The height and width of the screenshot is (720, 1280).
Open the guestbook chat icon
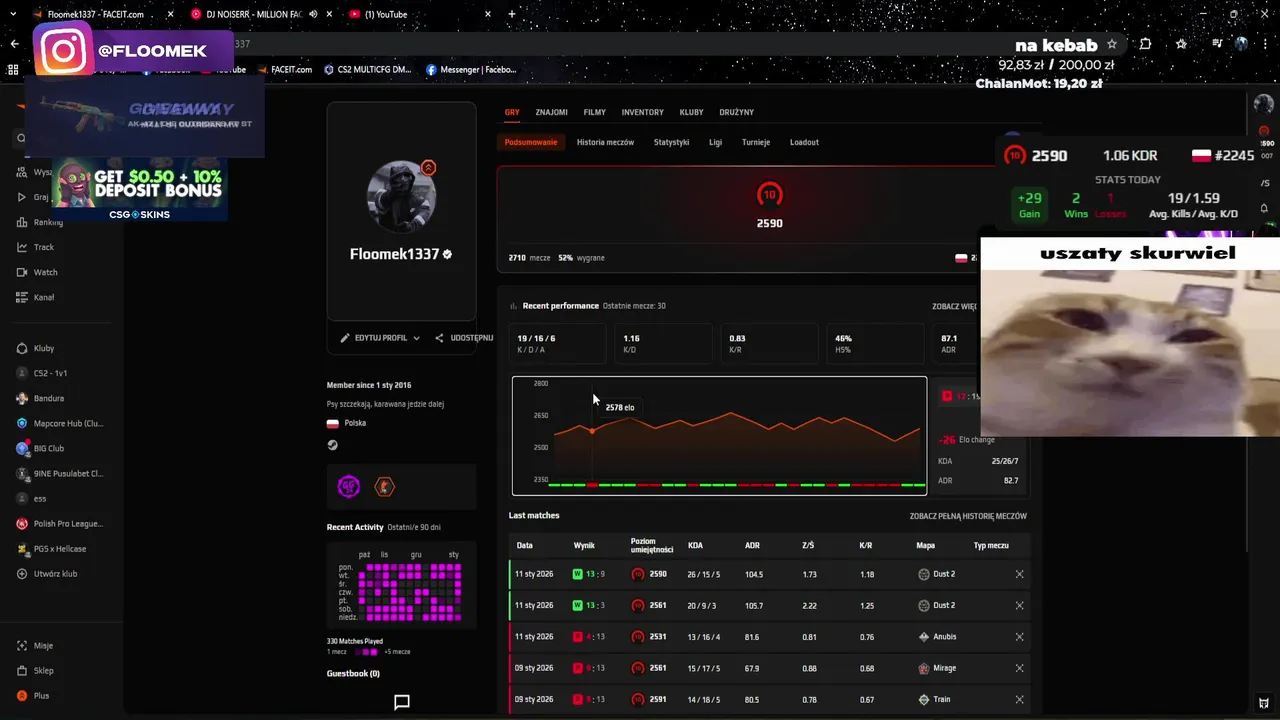tap(402, 702)
